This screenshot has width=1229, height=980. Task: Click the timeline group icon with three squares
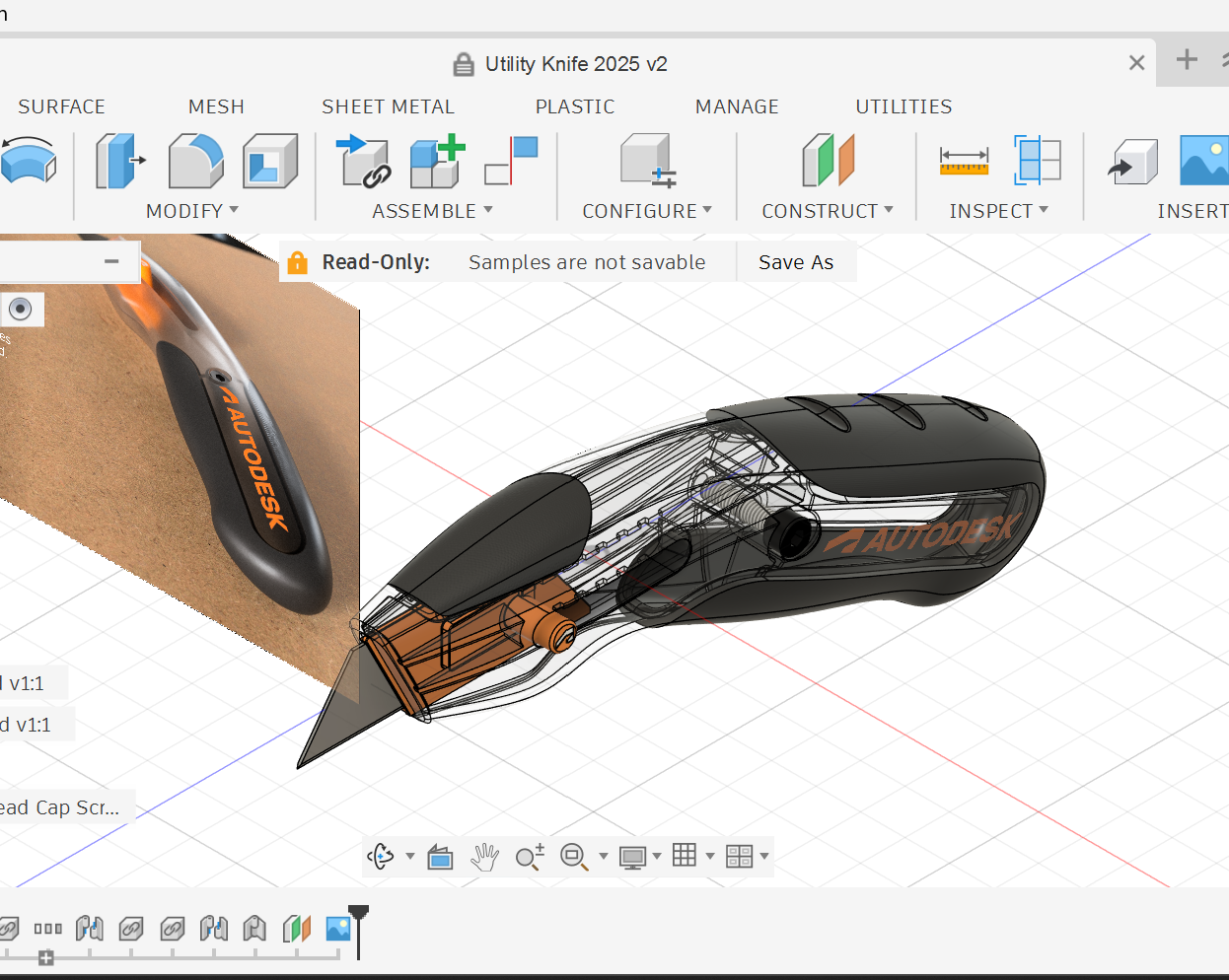47,929
